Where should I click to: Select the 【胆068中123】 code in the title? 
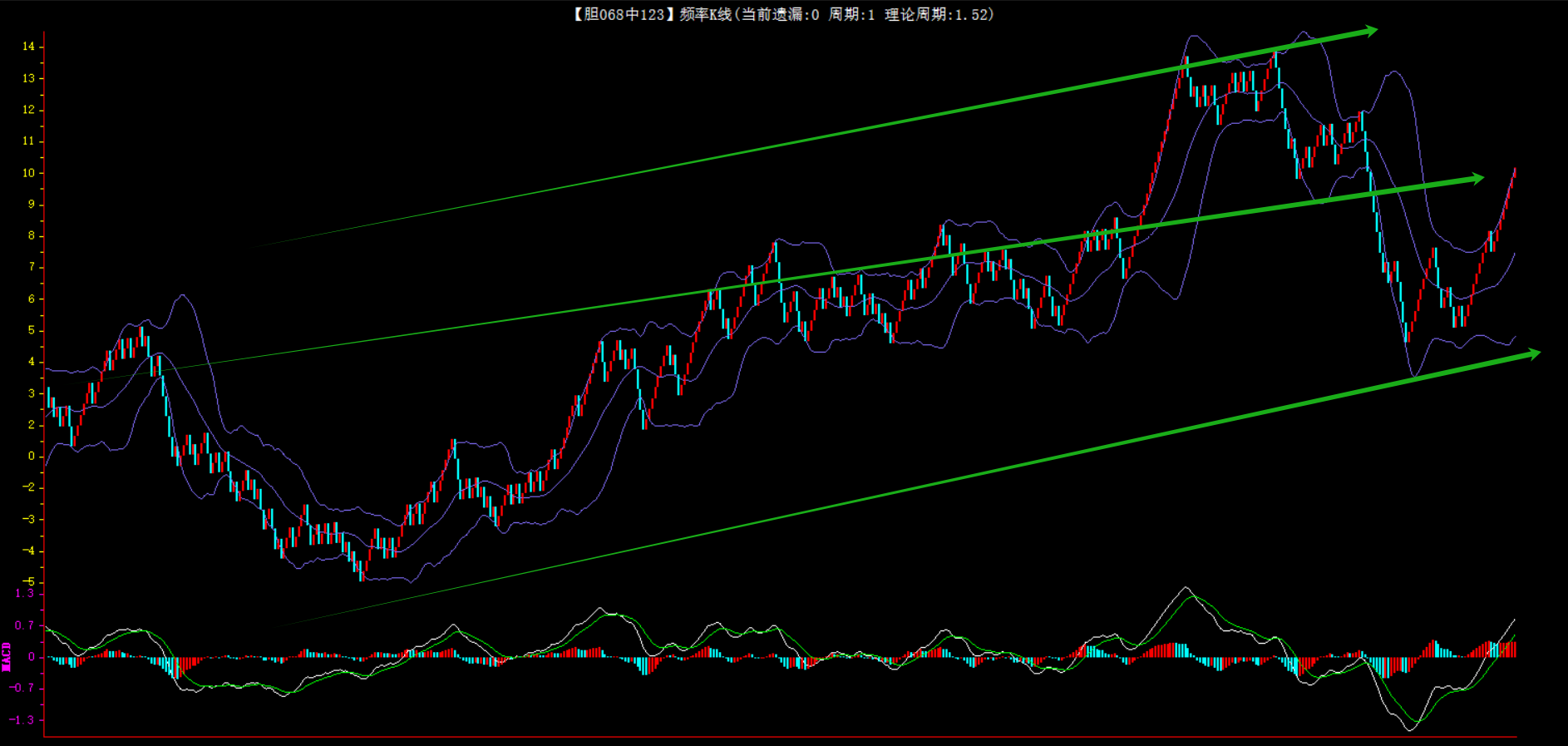[x=620, y=14]
